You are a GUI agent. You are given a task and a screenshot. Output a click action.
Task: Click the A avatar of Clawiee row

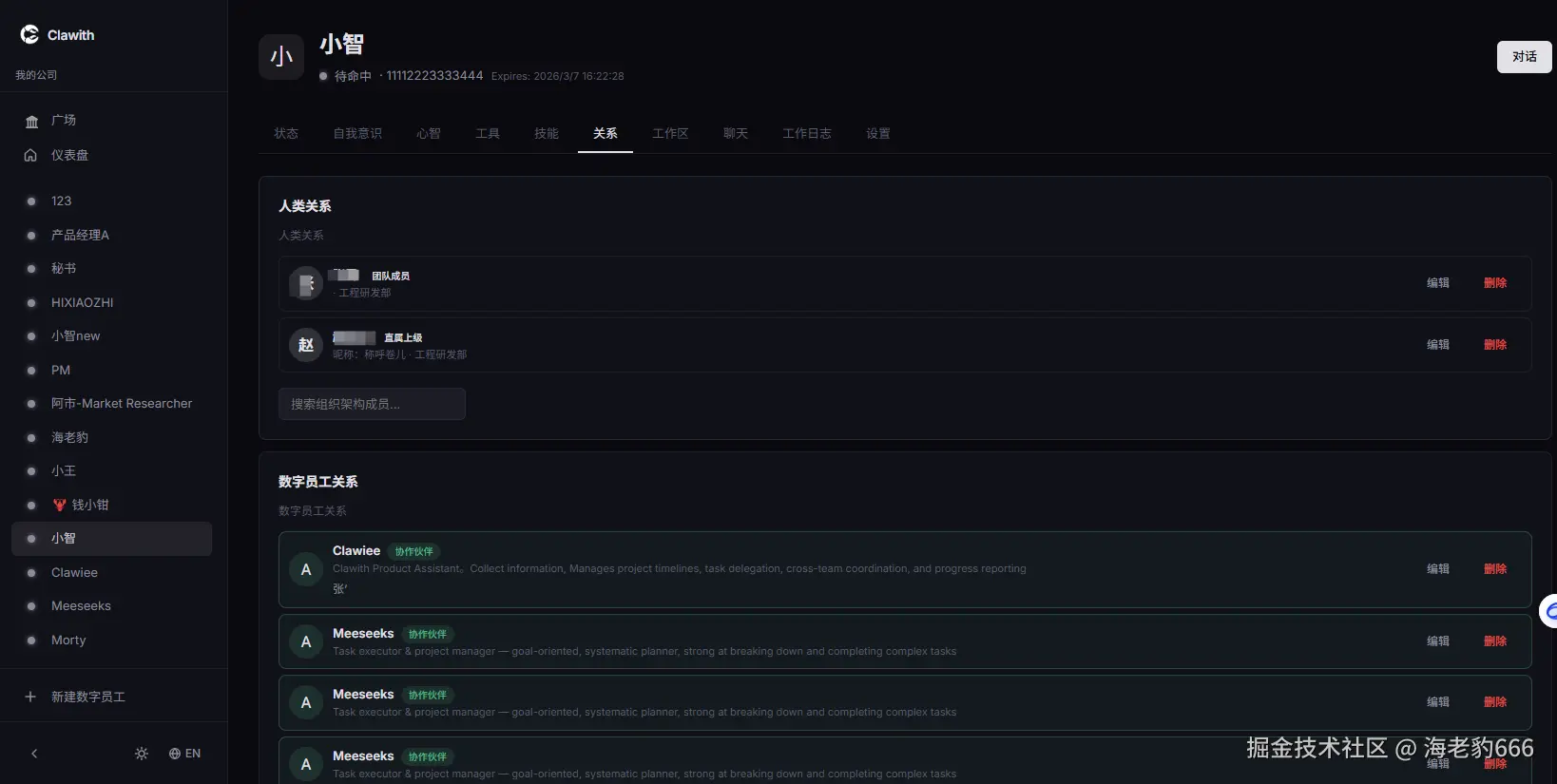306,569
